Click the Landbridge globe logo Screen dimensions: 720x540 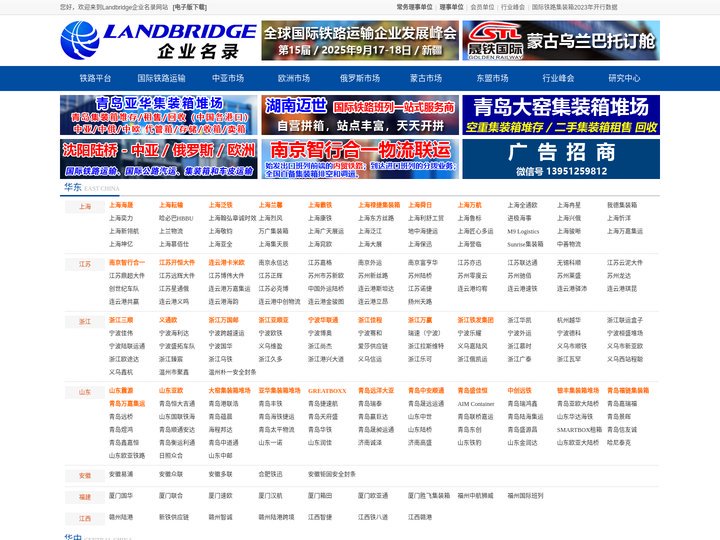[x=79, y=40]
